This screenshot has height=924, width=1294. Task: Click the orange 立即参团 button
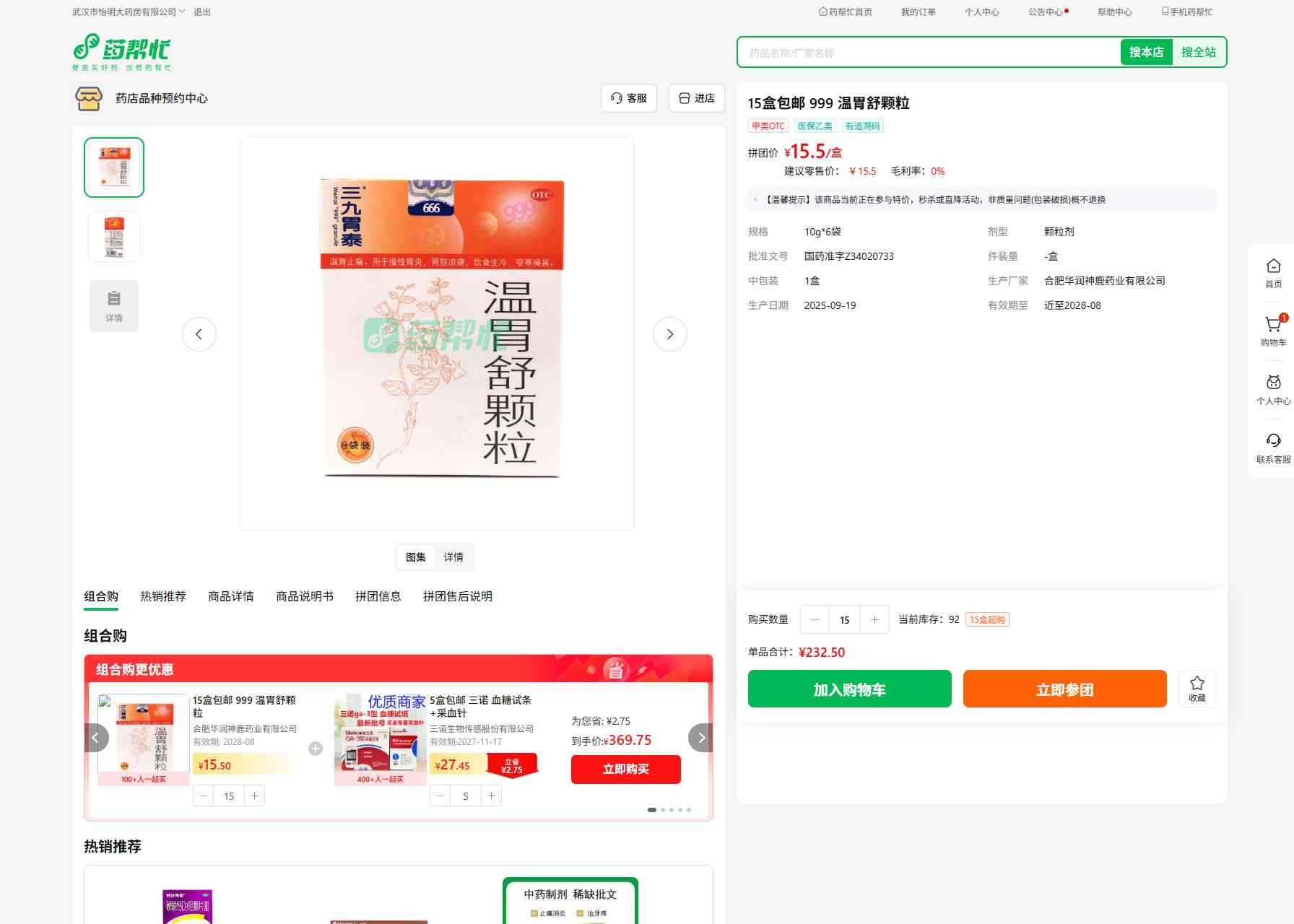pyautogui.click(x=1064, y=689)
